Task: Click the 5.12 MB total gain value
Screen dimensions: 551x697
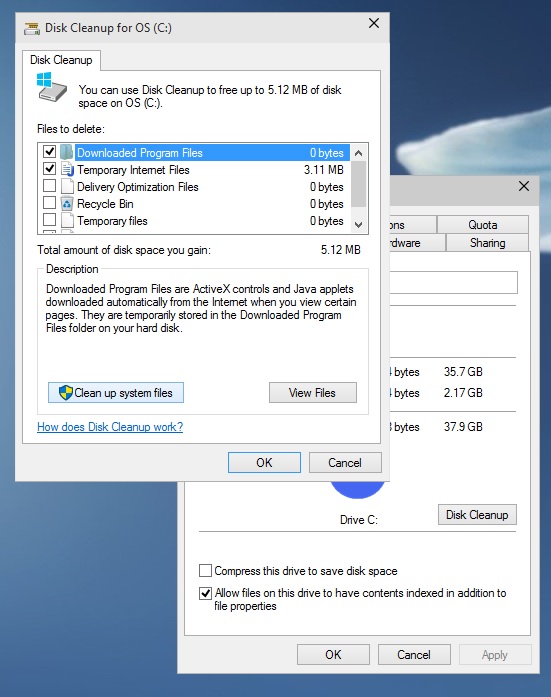Action: pos(340,250)
